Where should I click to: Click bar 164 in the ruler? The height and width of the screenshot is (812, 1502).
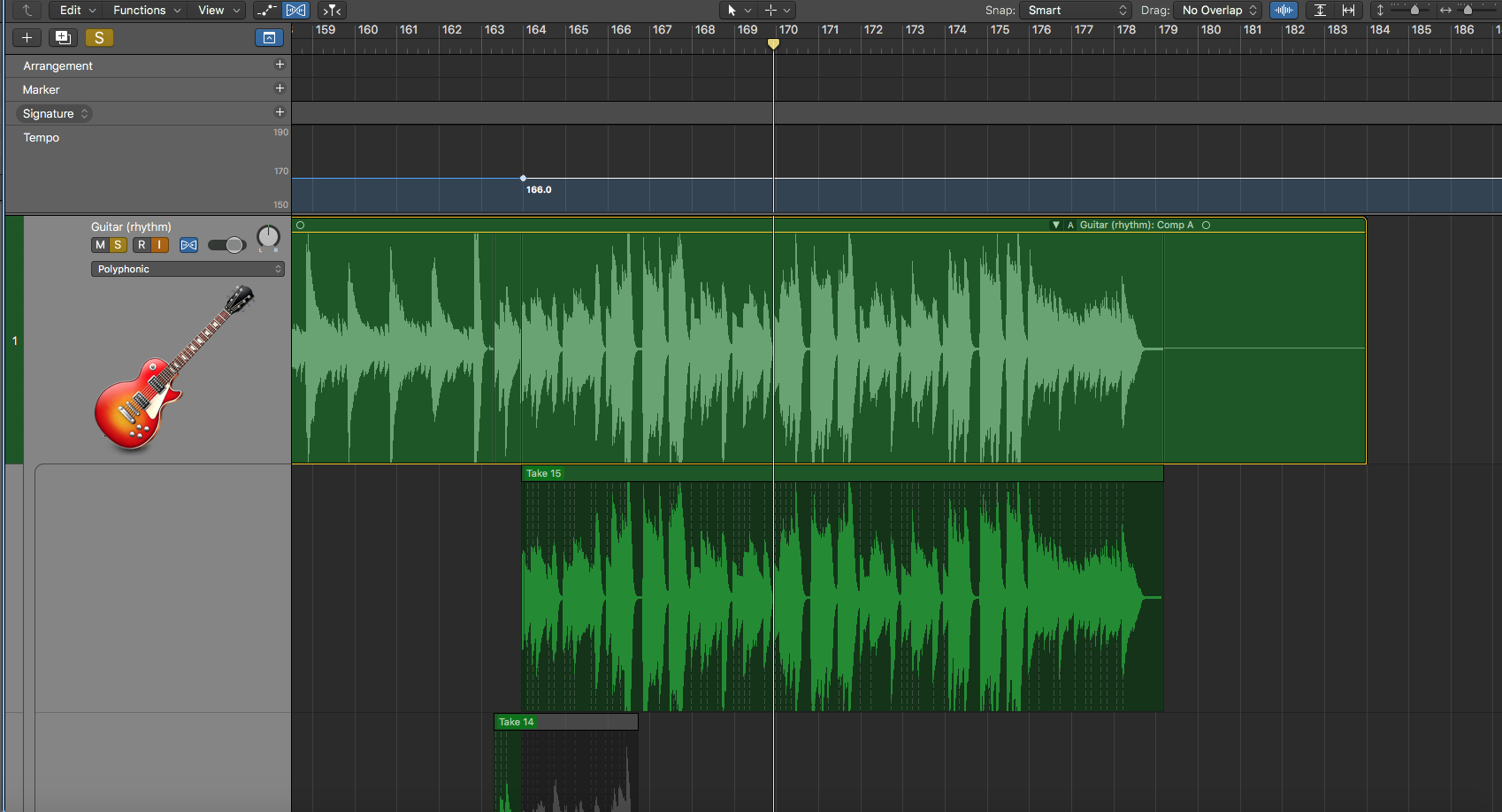tap(536, 30)
